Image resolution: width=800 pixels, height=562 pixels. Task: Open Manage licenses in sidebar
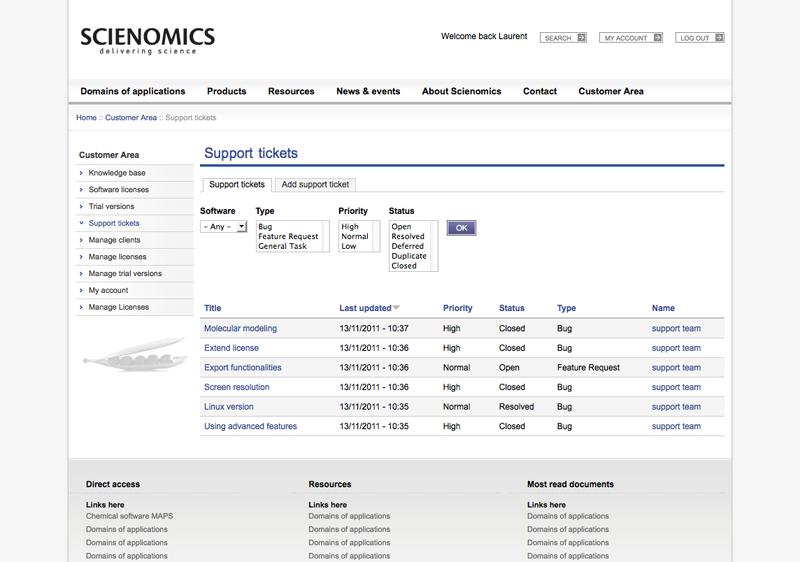coord(117,257)
